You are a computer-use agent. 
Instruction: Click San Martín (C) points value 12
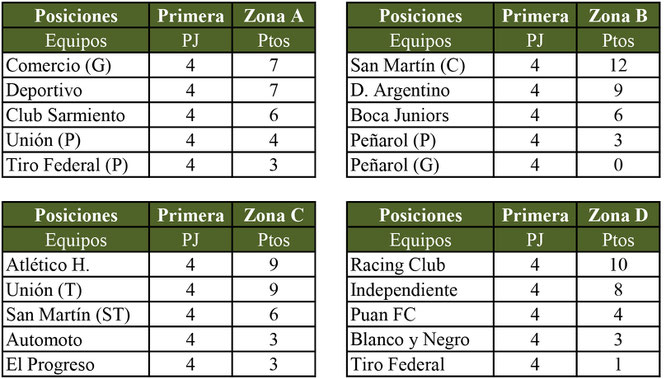(x=618, y=65)
